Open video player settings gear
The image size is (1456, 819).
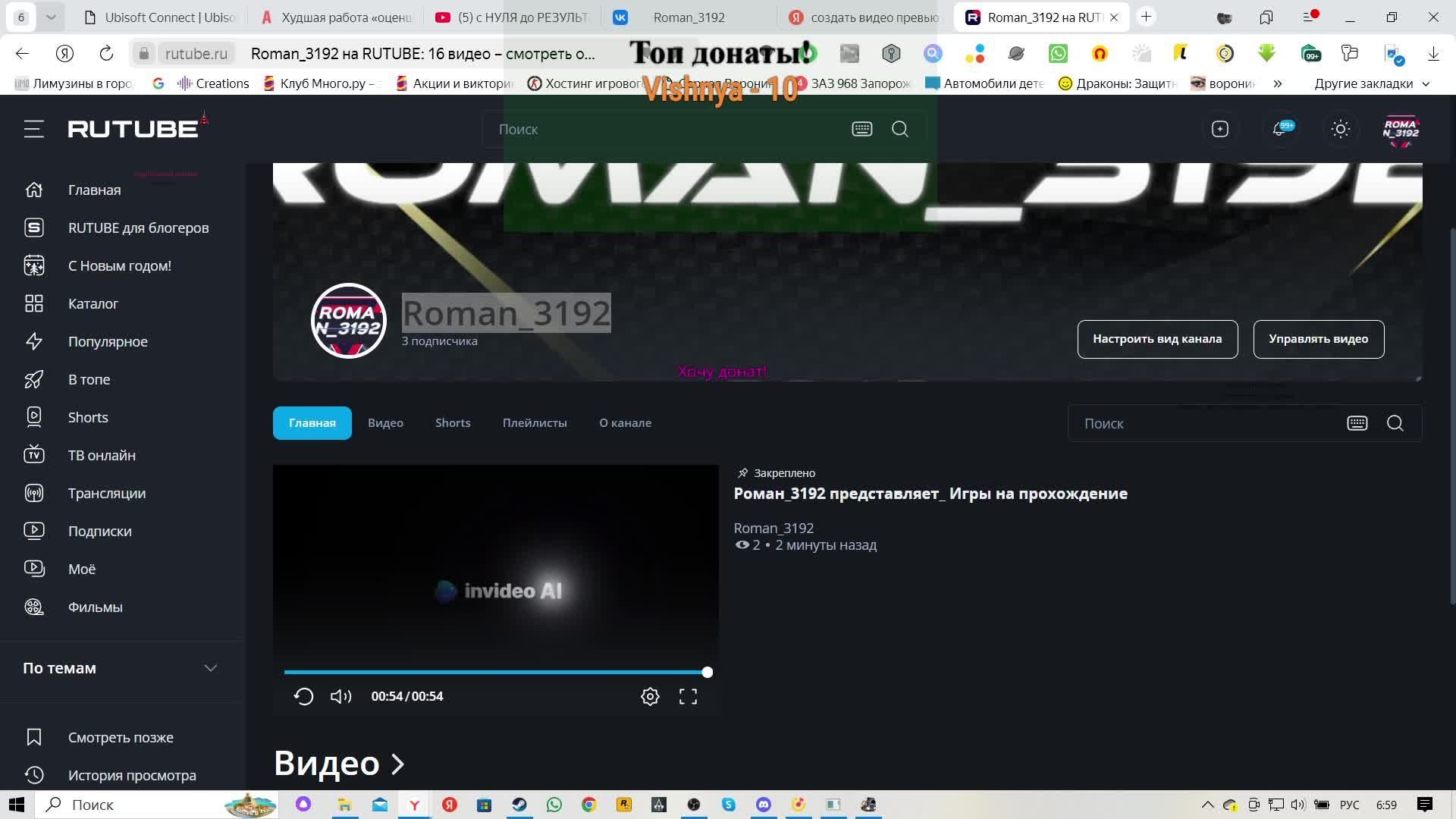(650, 696)
